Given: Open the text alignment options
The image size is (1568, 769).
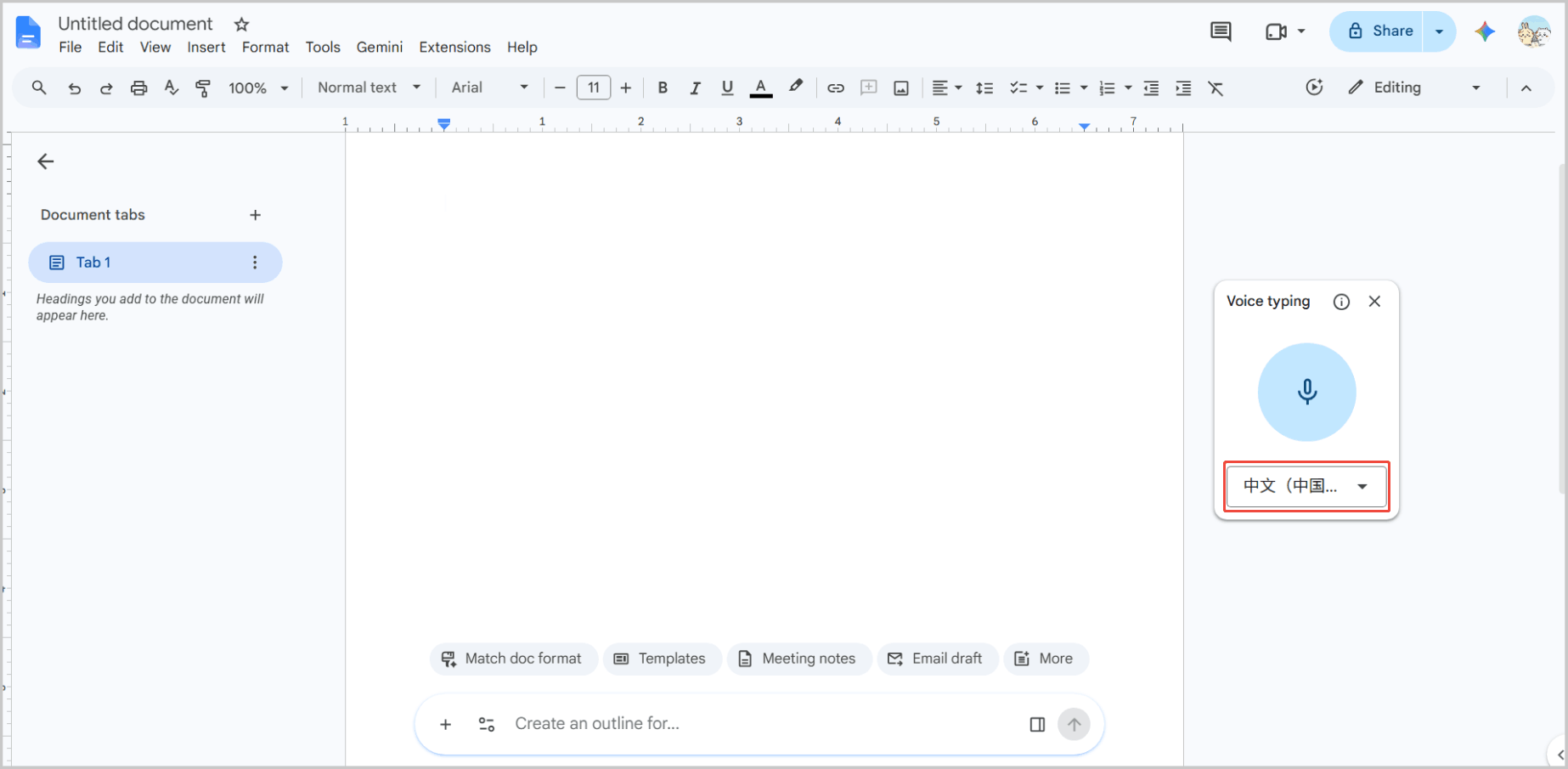Looking at the screenshot, I should coord(946,88).
